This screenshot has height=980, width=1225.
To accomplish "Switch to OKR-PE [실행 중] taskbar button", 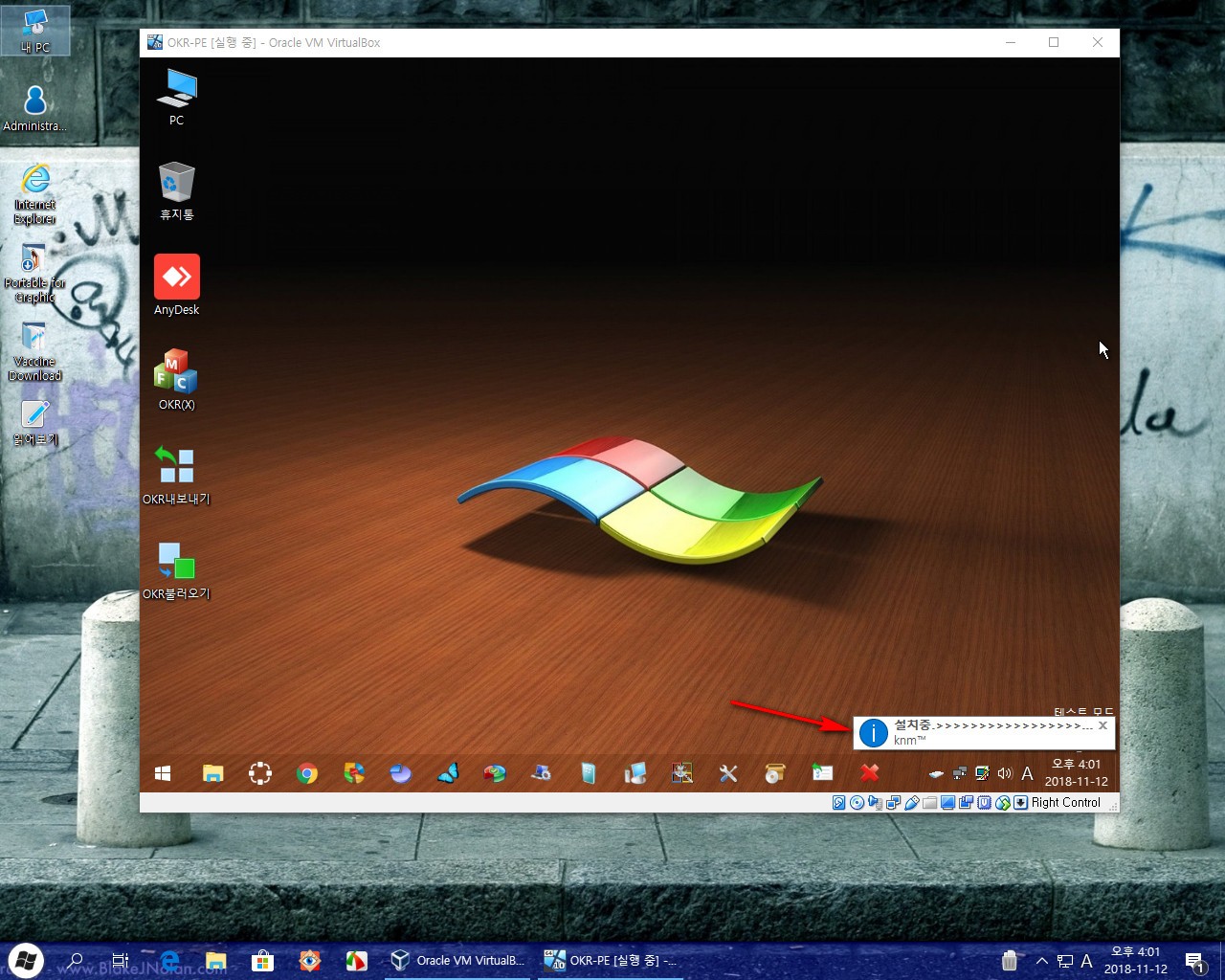I will (611, 961).
